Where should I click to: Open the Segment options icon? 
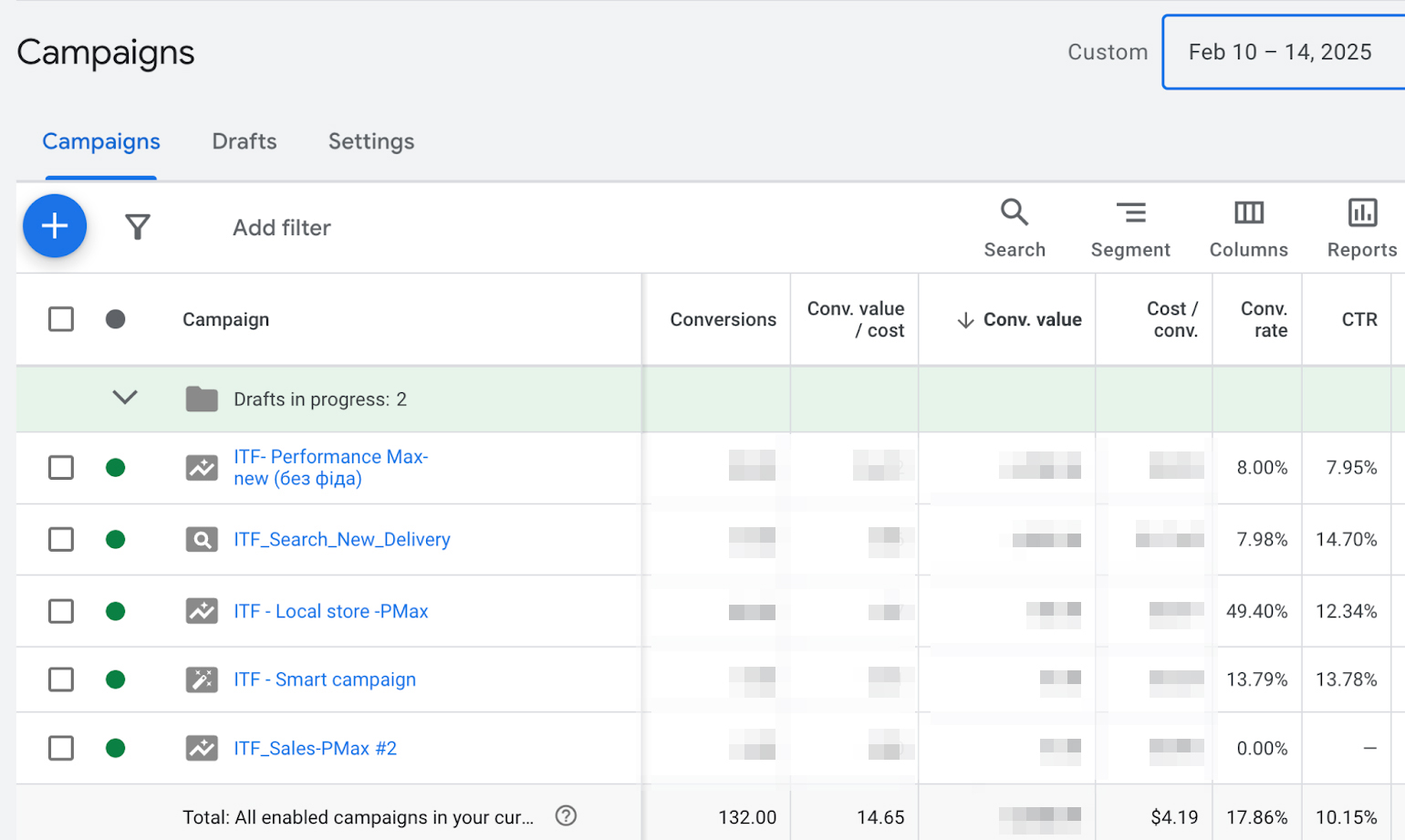coord(1129,228)
